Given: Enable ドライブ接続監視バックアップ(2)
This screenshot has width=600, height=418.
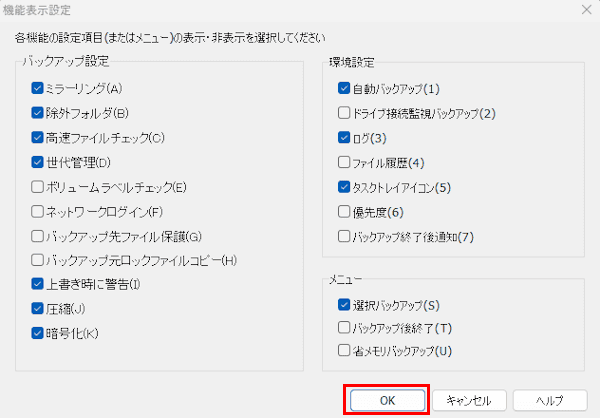Looking at the screenshot, I should [x=344, y=113].
